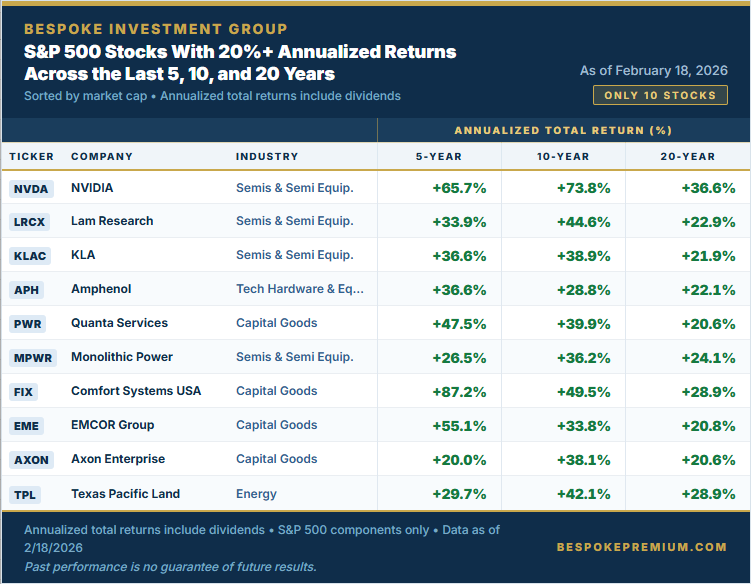Viewport: 752px width, 584px height.
Task: Click Comfort Systems' +49.5% value
Action: pos(584,392)
